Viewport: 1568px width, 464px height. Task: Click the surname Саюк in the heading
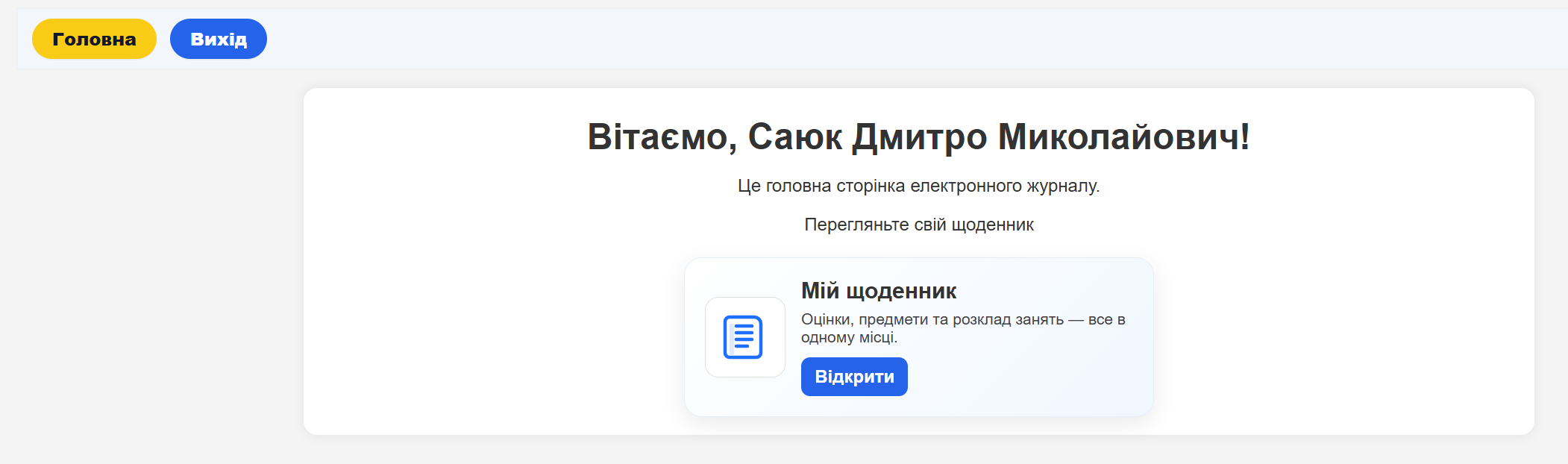(x=794, y=137)
